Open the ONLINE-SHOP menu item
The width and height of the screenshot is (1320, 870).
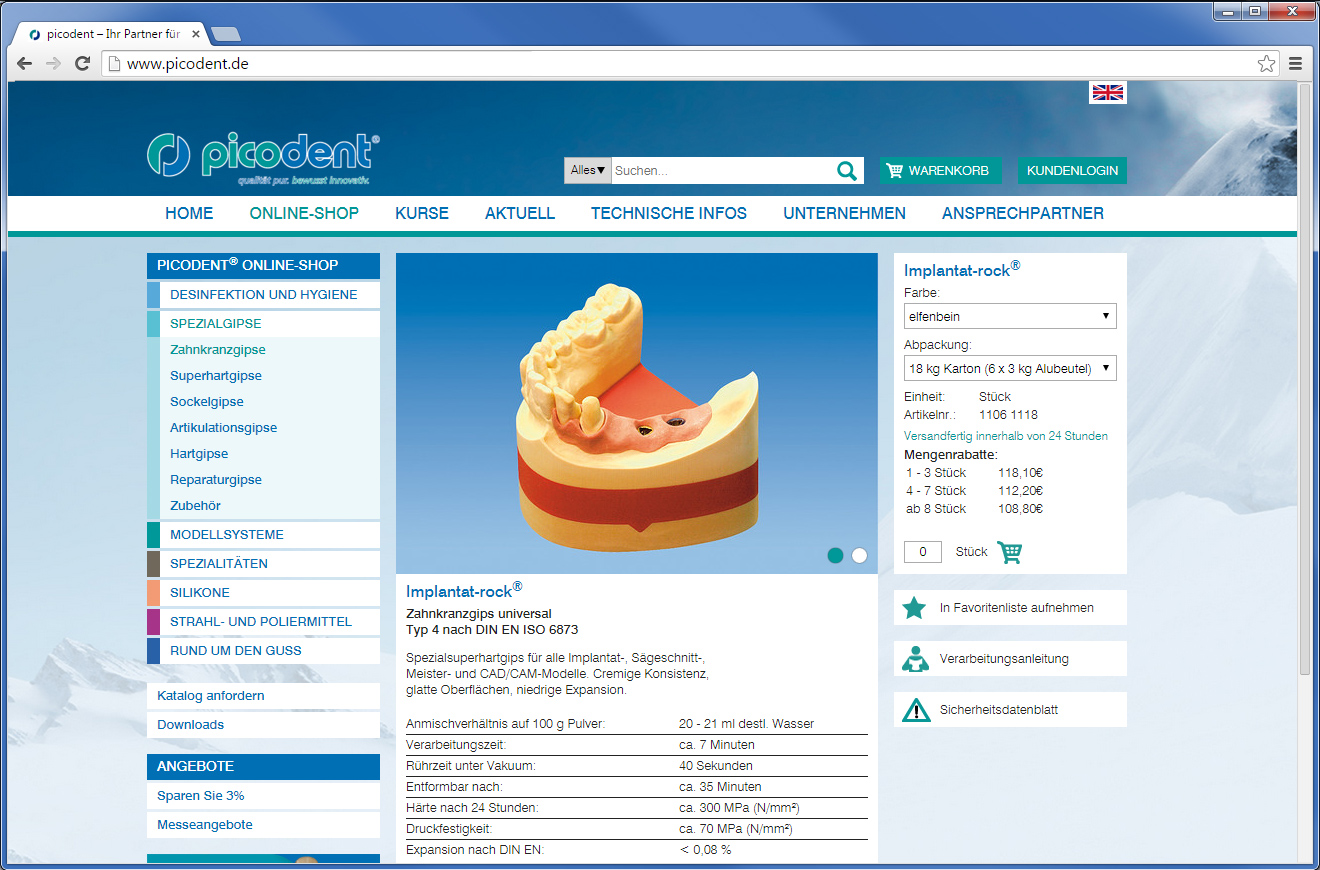point(304,213)
